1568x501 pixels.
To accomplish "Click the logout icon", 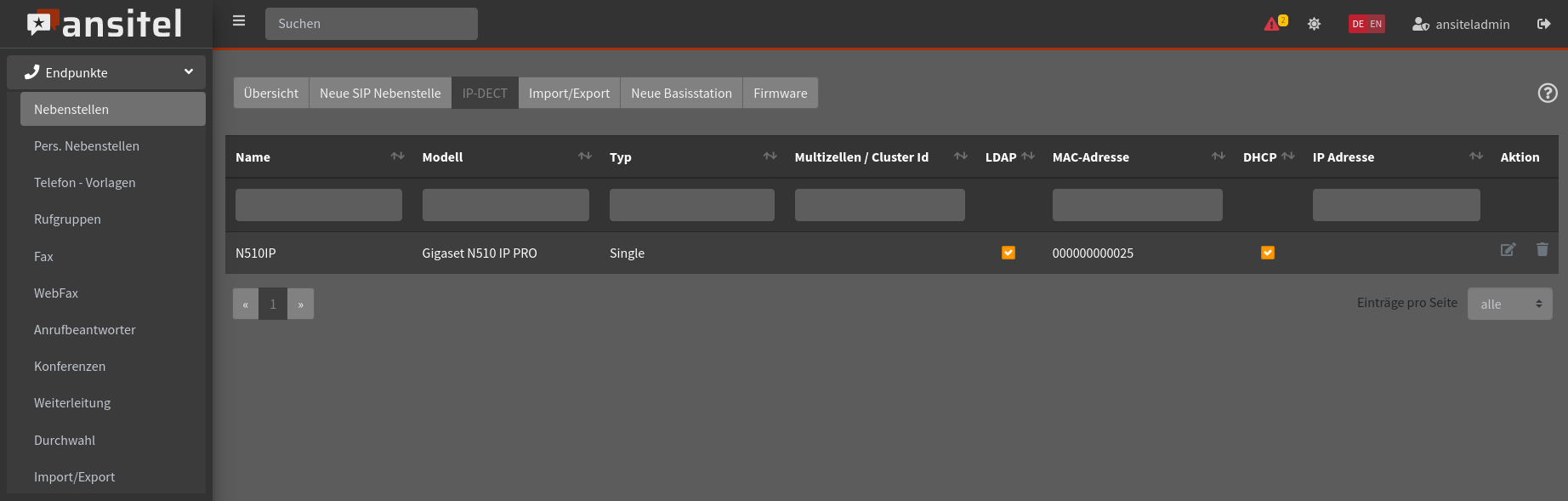I will pos(1543,24).
